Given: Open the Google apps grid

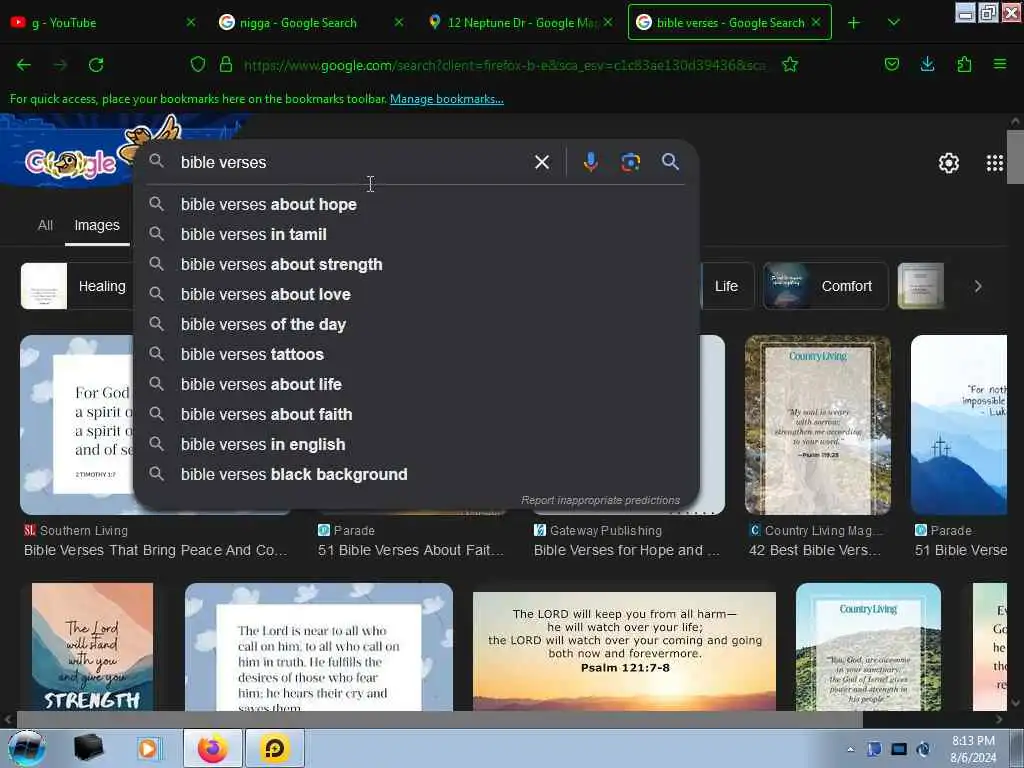Looking at the screenshot, I should [x=995, y=163].
